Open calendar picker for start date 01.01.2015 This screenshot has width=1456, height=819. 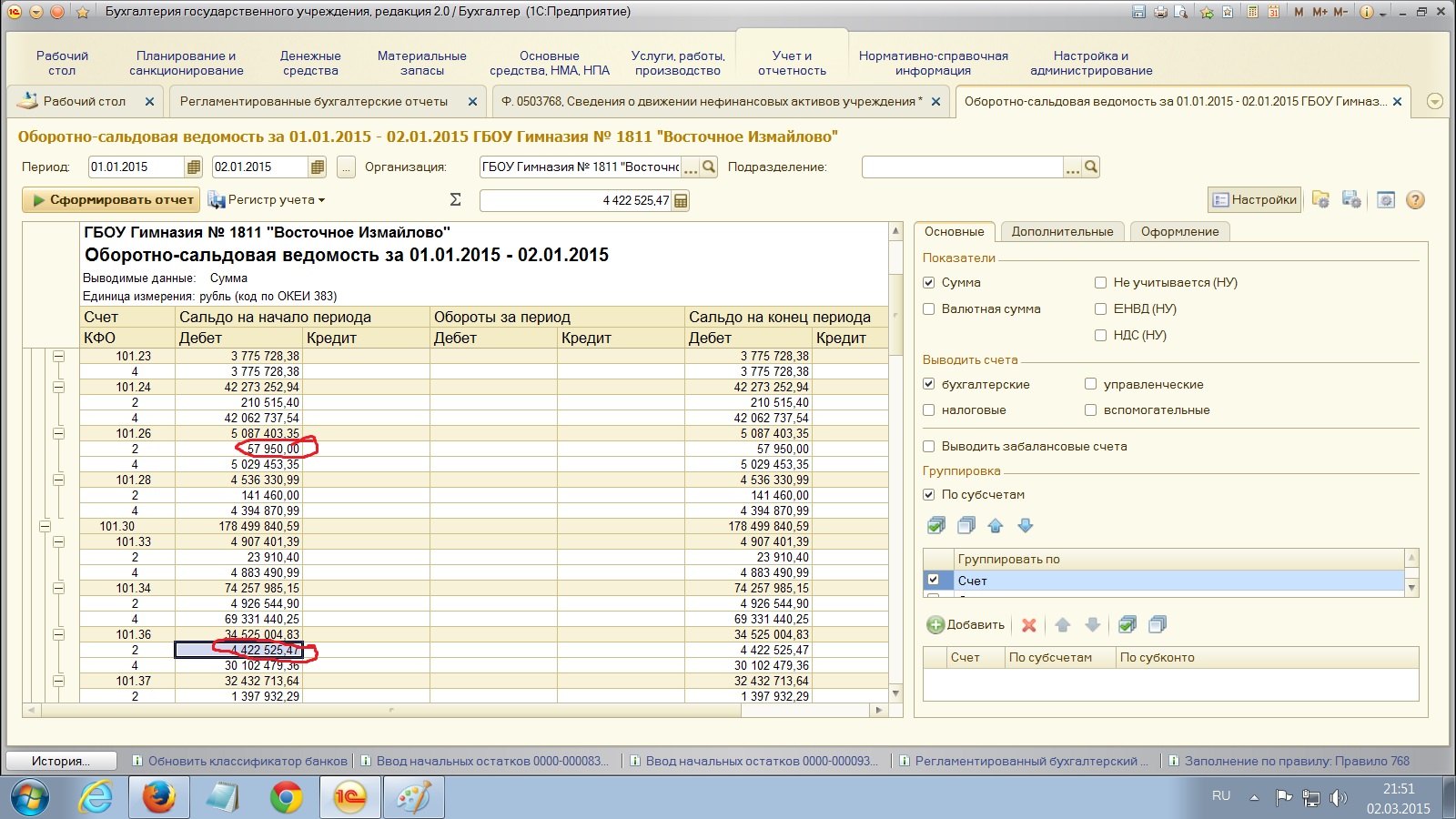193,167
